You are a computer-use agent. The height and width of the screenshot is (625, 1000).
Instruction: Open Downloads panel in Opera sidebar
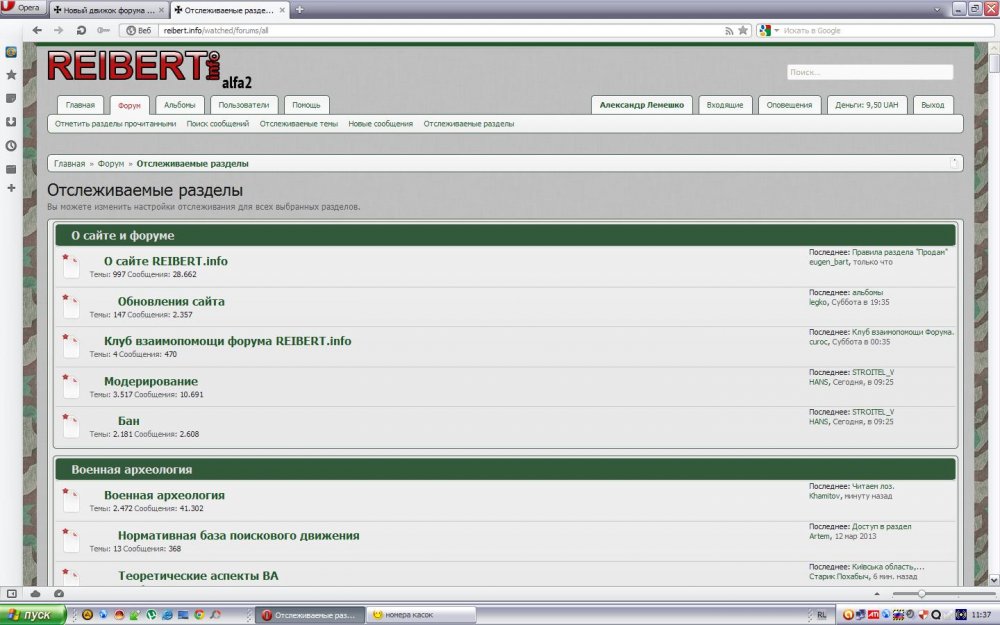[11, 122]
